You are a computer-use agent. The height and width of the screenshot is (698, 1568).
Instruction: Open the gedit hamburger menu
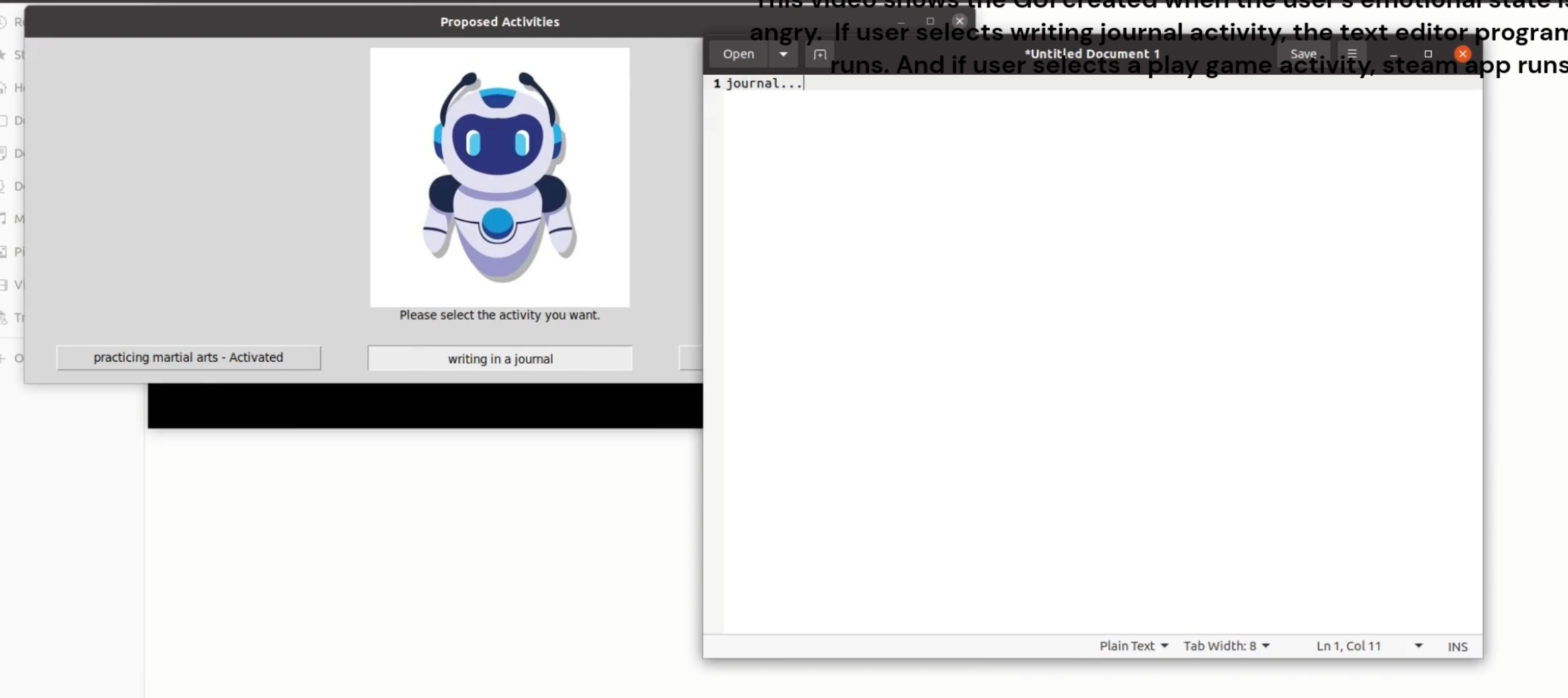1351,54
